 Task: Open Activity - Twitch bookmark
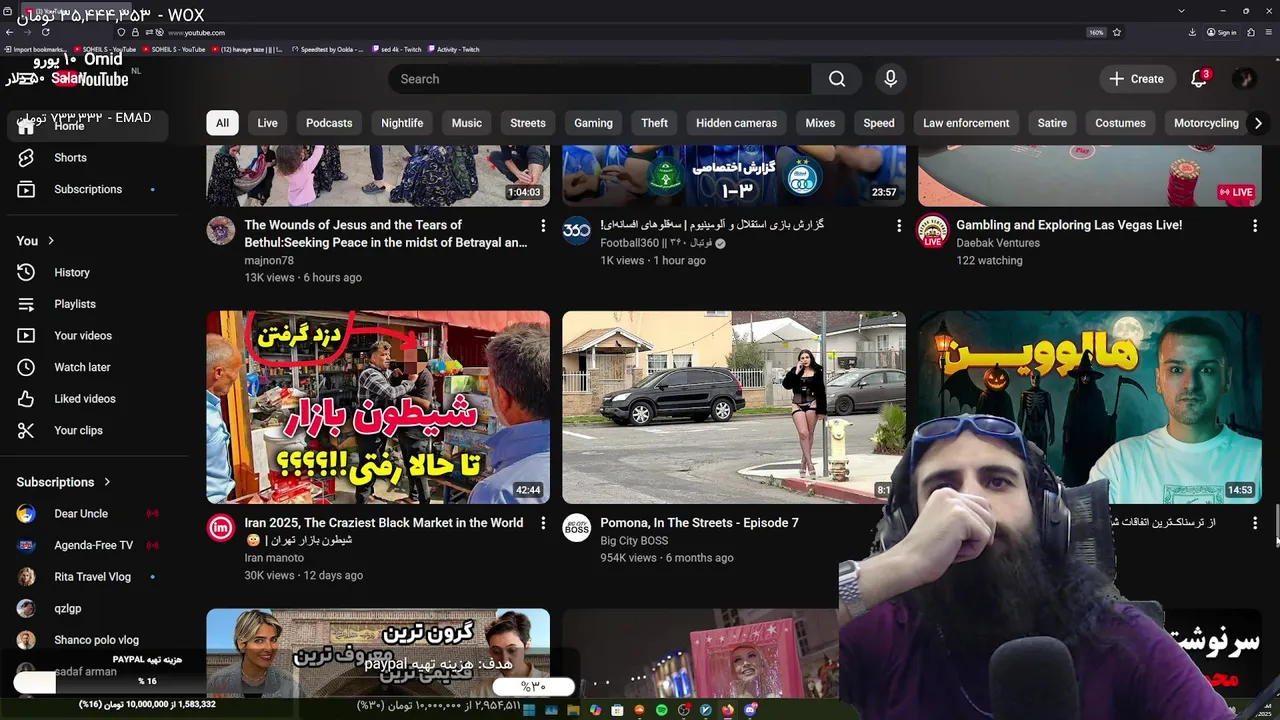click(x=453, y=49)
